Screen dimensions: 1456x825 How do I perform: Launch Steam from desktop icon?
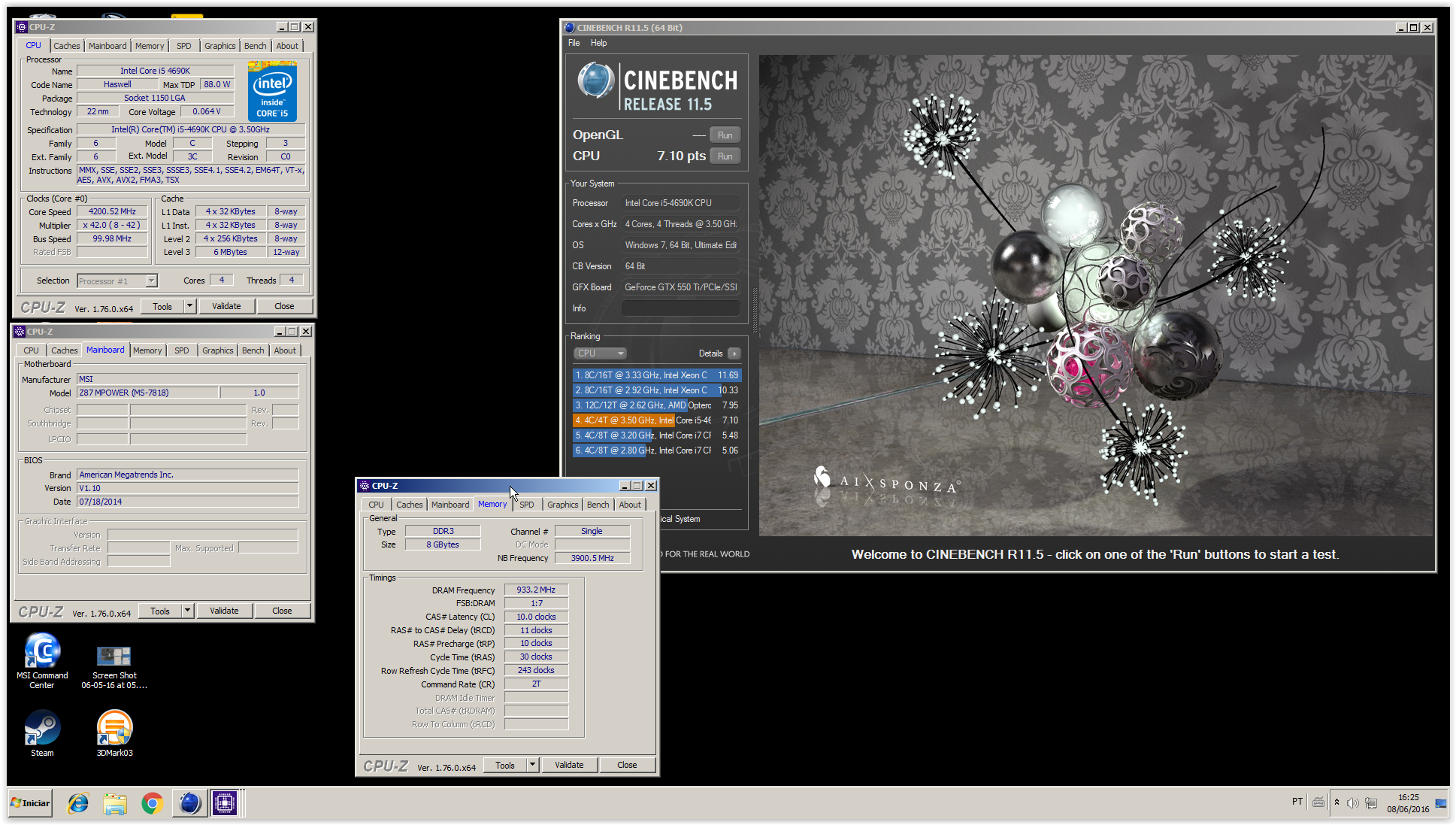click(42, 733)
